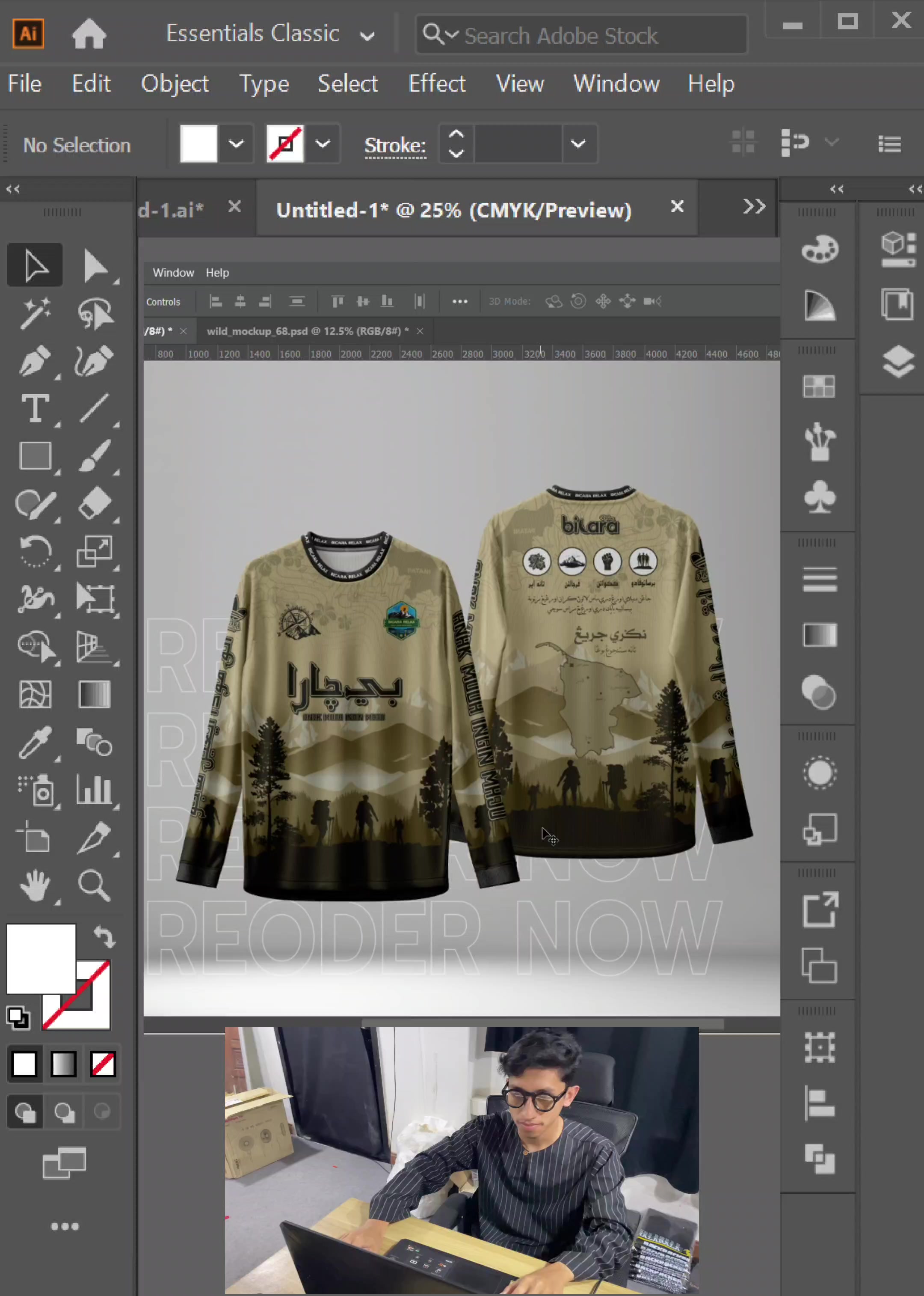Set paint mode to Gradient
The width and height of the screenshot is (924, 1296).
click(x=63, y=1064)
